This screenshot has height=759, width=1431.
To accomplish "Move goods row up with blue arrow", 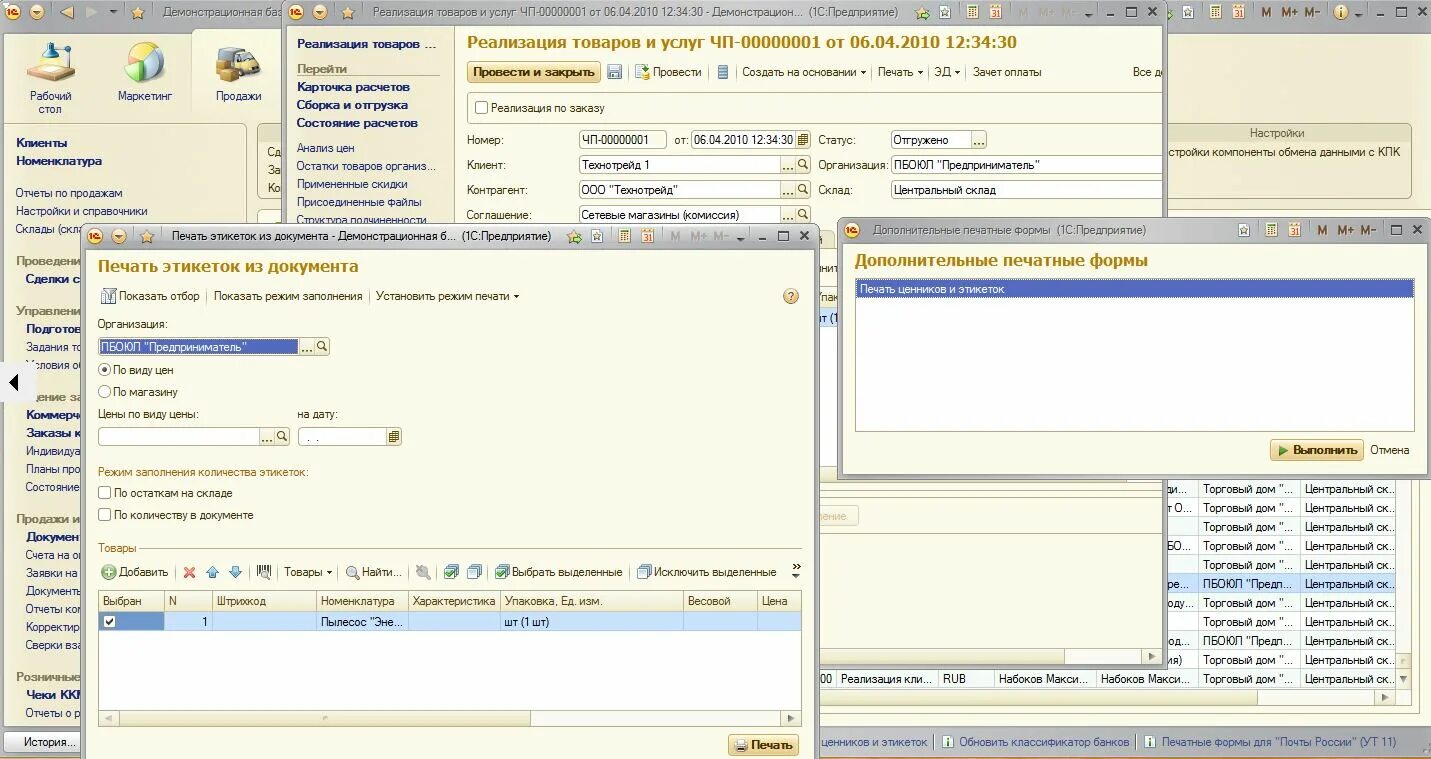I will click(212, 572).
